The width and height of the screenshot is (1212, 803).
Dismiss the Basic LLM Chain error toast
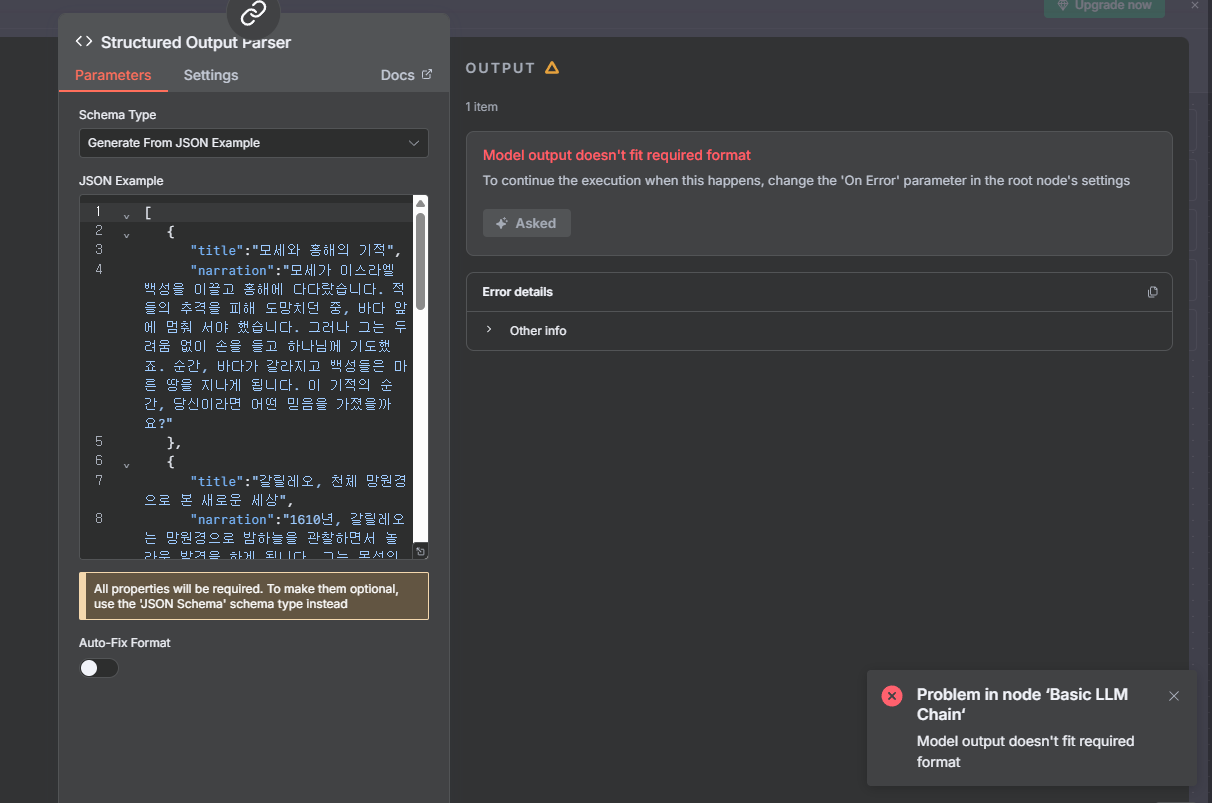[1174, 696]
